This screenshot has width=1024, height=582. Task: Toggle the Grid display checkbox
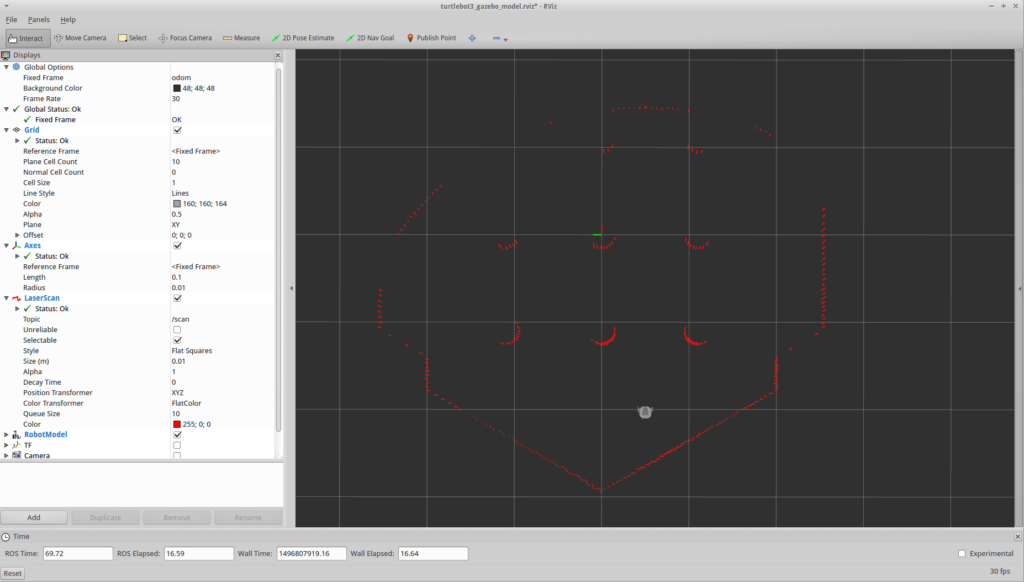click(x=177, y=130)
